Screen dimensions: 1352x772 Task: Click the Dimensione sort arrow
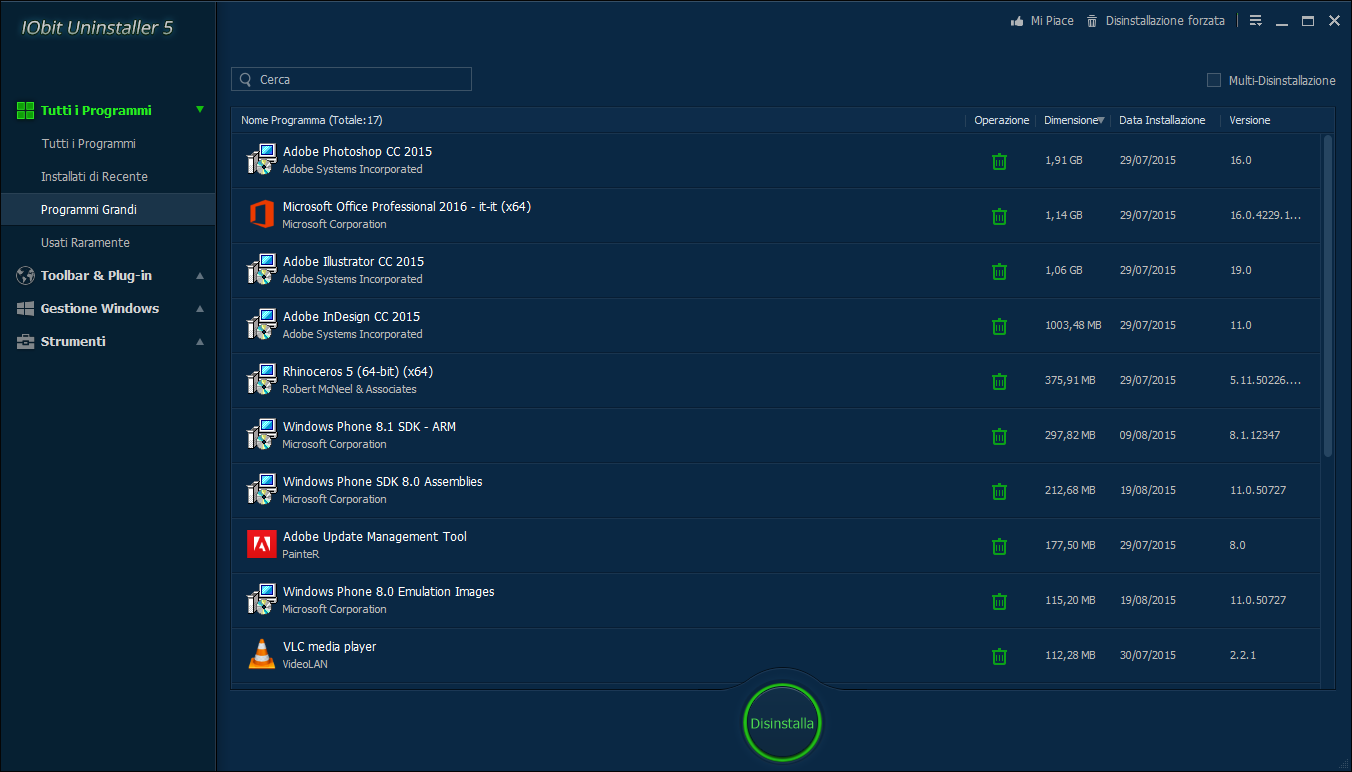click(1101, 121)
